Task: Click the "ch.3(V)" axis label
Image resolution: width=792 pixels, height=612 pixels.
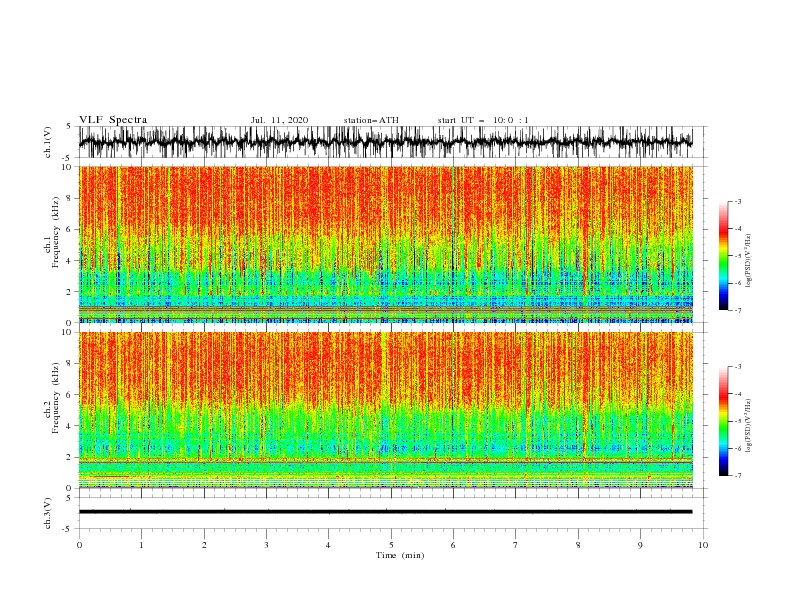Action: pos(48,513)
